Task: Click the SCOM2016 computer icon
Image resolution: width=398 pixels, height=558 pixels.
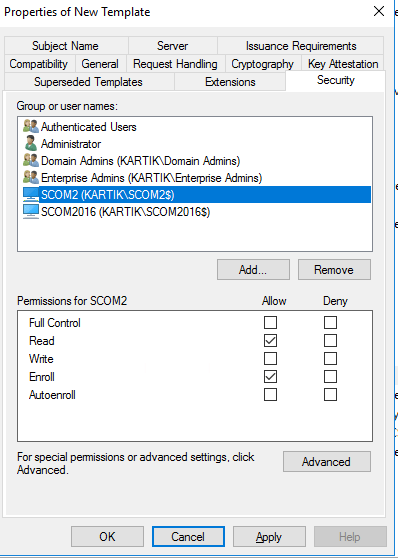Action: tap(31, 212)
